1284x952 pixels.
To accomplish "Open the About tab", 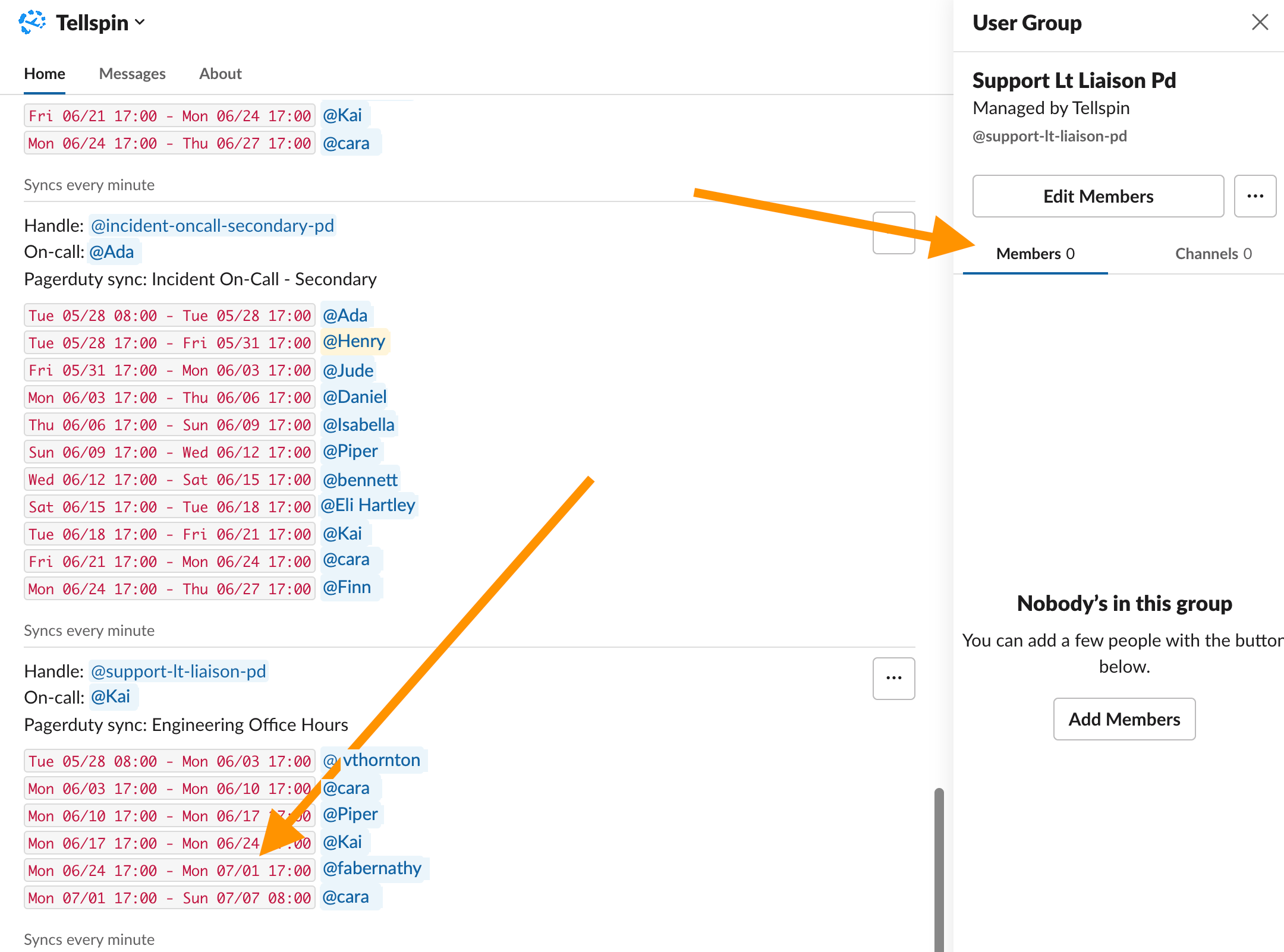I will click(x=221, y=74).
